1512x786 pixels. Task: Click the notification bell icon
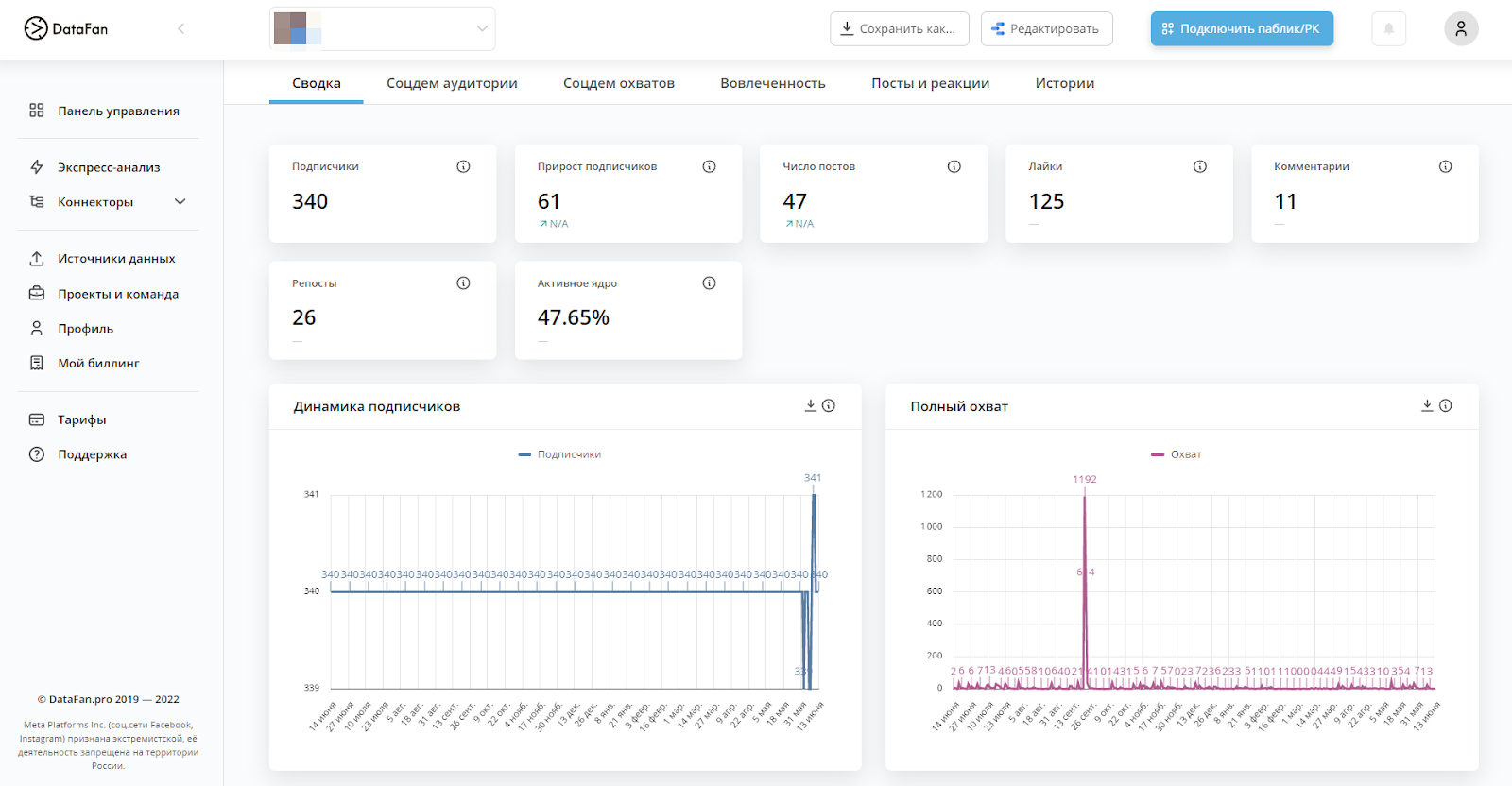tap(1388, 28)
